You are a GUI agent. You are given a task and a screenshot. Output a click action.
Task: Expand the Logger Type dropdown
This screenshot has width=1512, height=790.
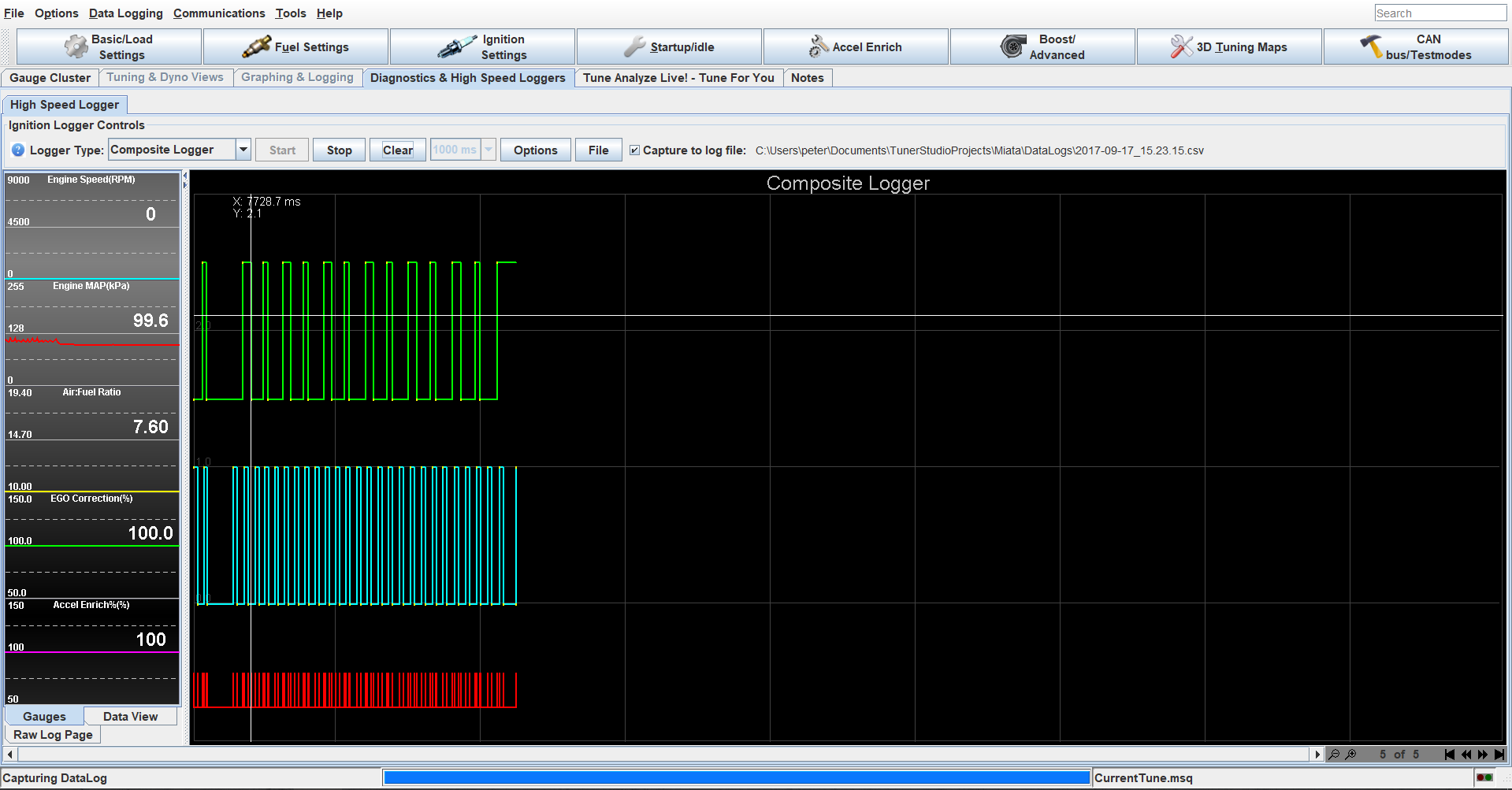coord(243,150)
